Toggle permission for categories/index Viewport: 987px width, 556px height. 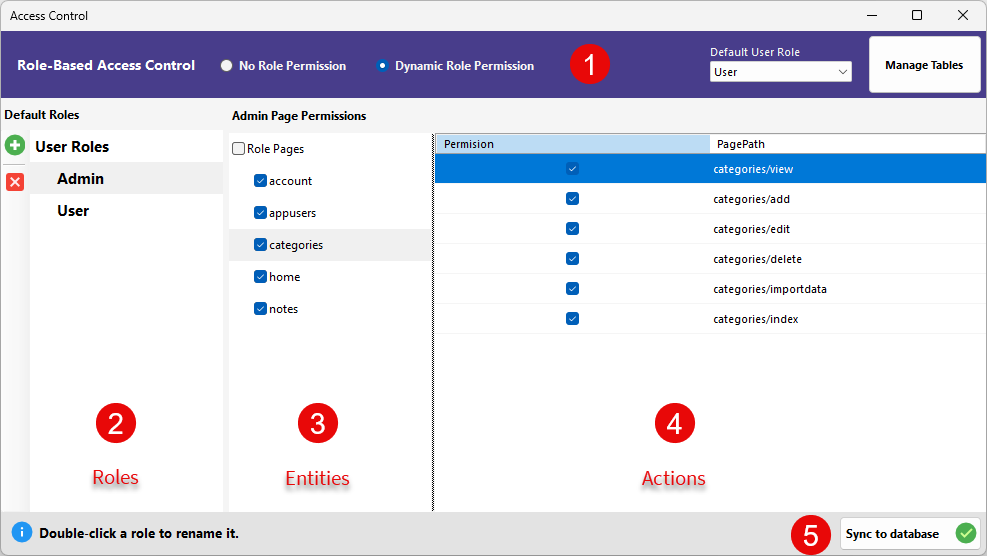pos(572,319)
